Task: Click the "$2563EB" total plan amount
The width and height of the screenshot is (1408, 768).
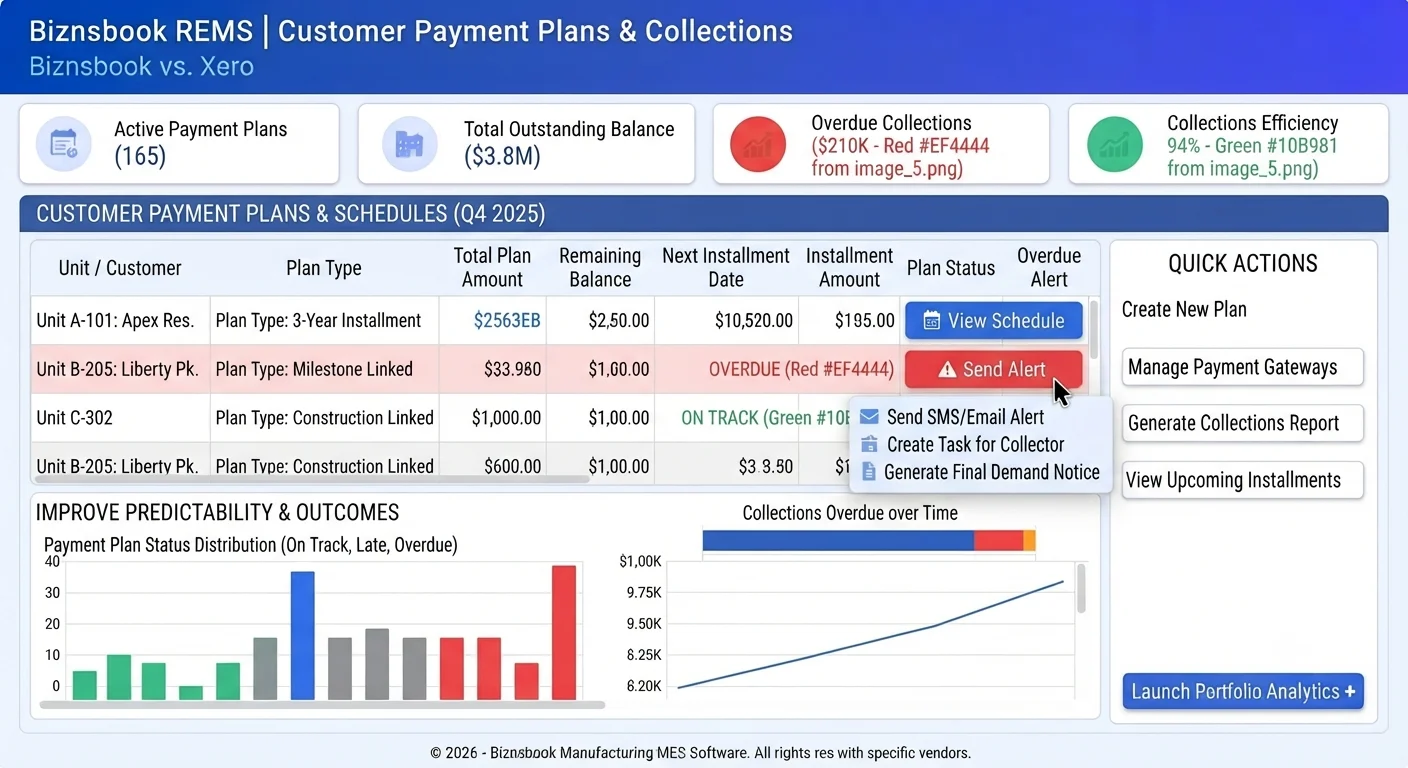Action: point(507,321)
